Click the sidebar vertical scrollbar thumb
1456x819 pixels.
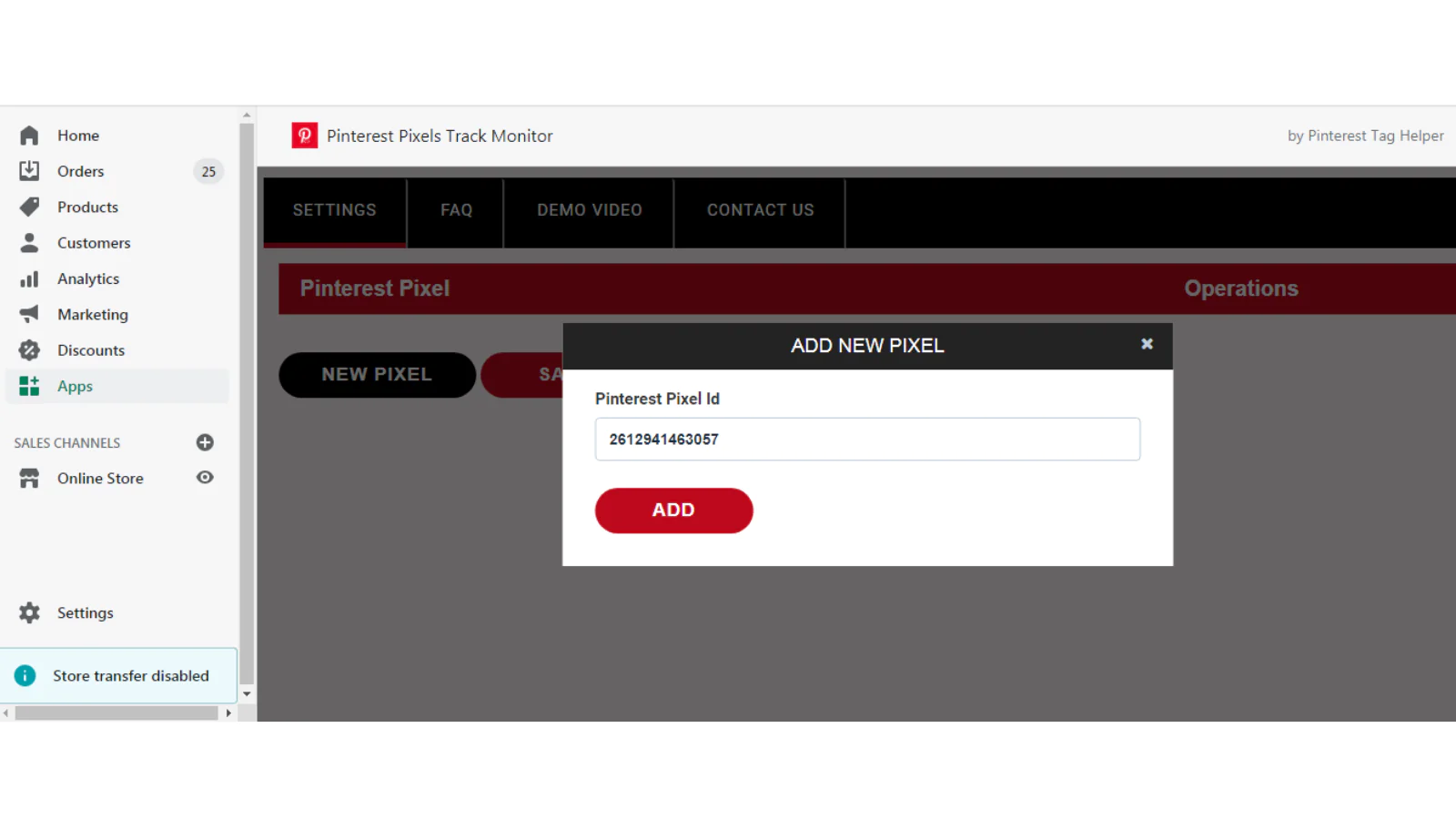[247, 404]
